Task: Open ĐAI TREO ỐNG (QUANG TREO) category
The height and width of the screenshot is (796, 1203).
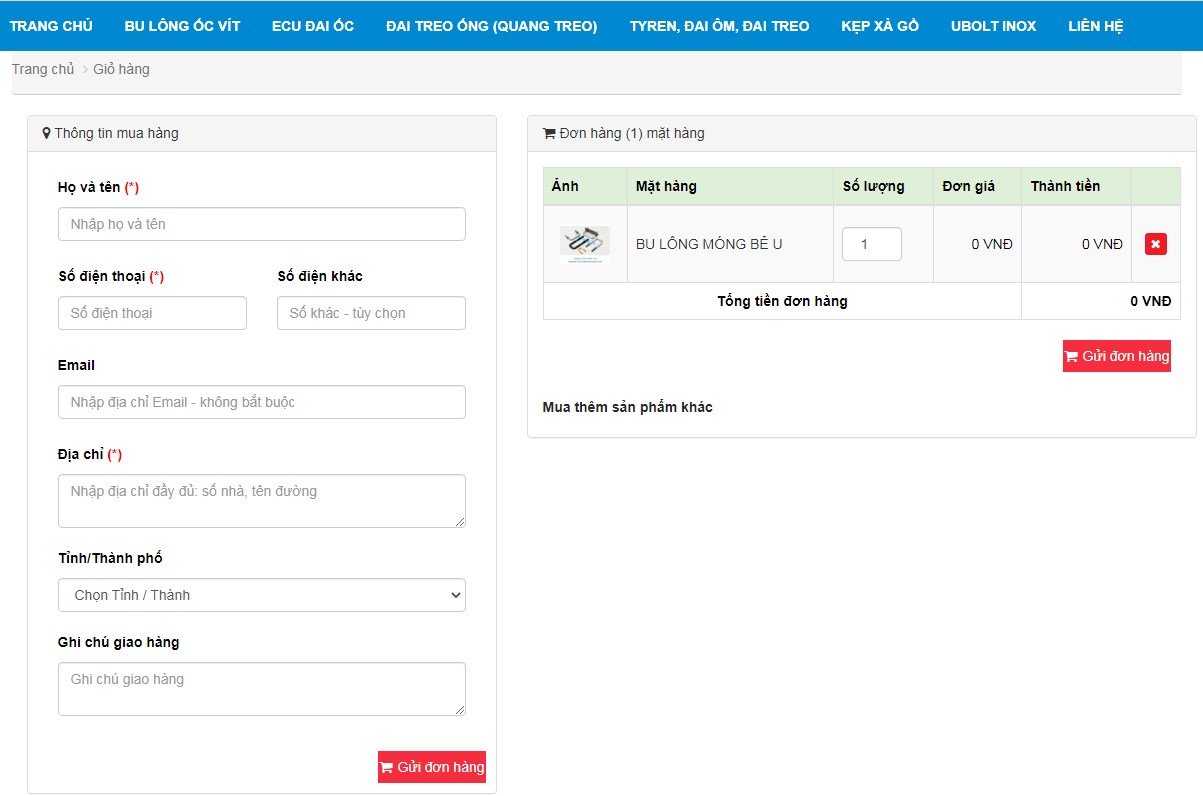Action: pyautogui.click(x=491, y=26)
